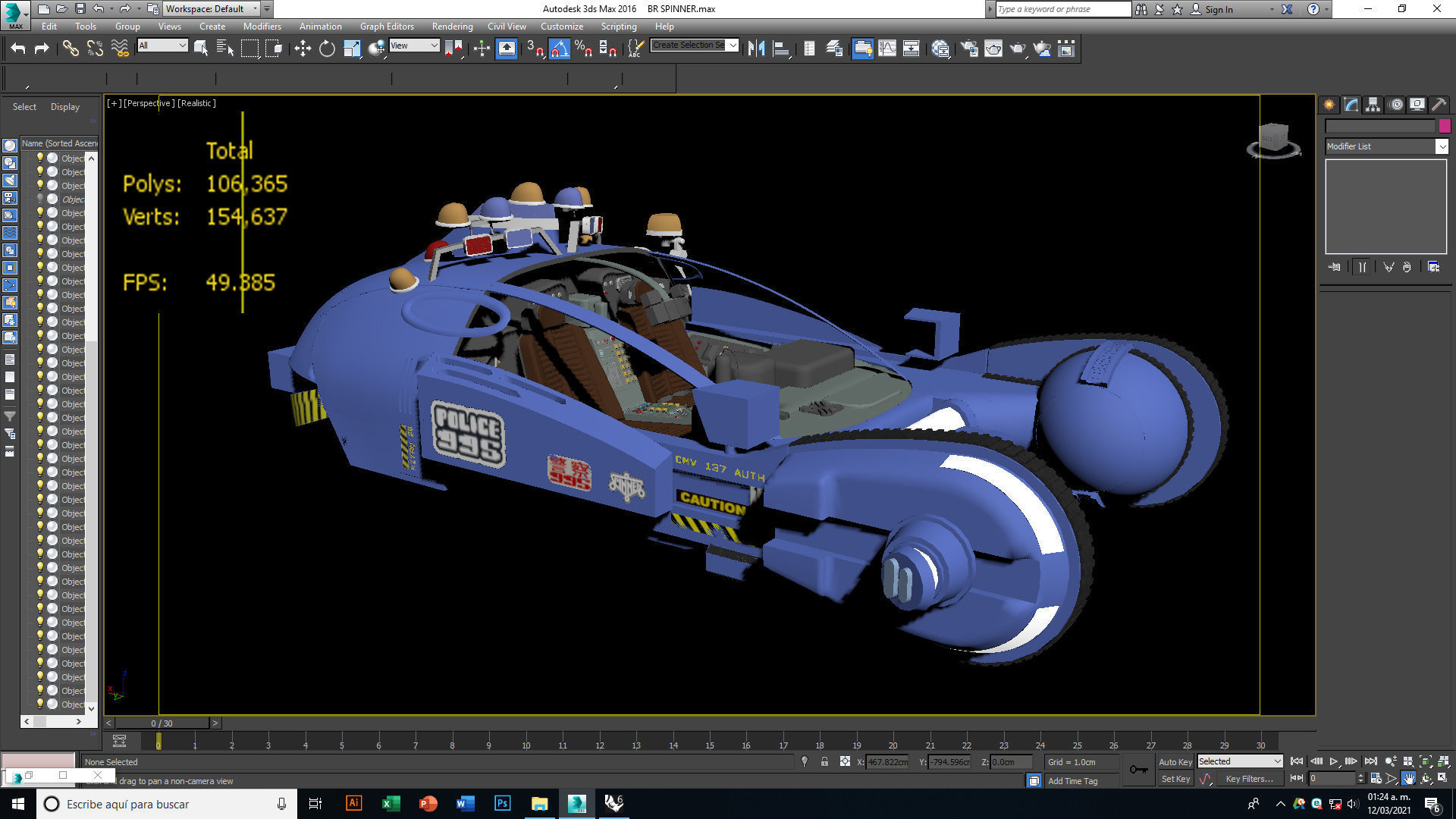Open the 3ds Max application menu button

(14, 14)
